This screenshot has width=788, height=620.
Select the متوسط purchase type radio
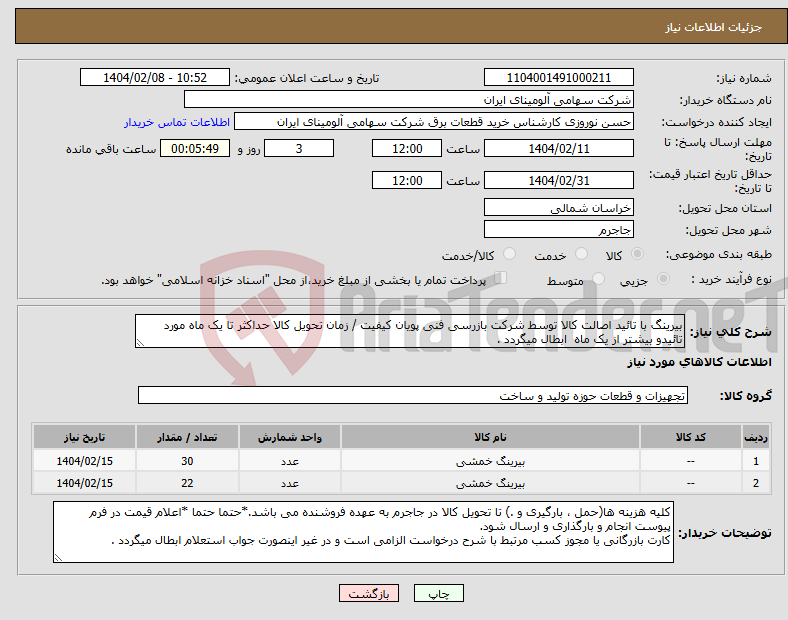598,279
